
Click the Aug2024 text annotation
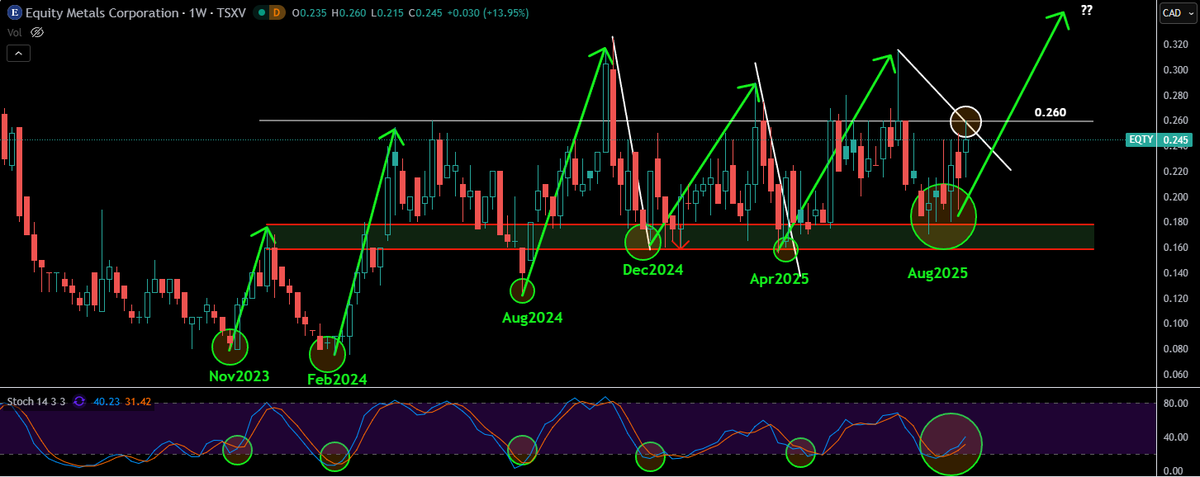[532, 318]
